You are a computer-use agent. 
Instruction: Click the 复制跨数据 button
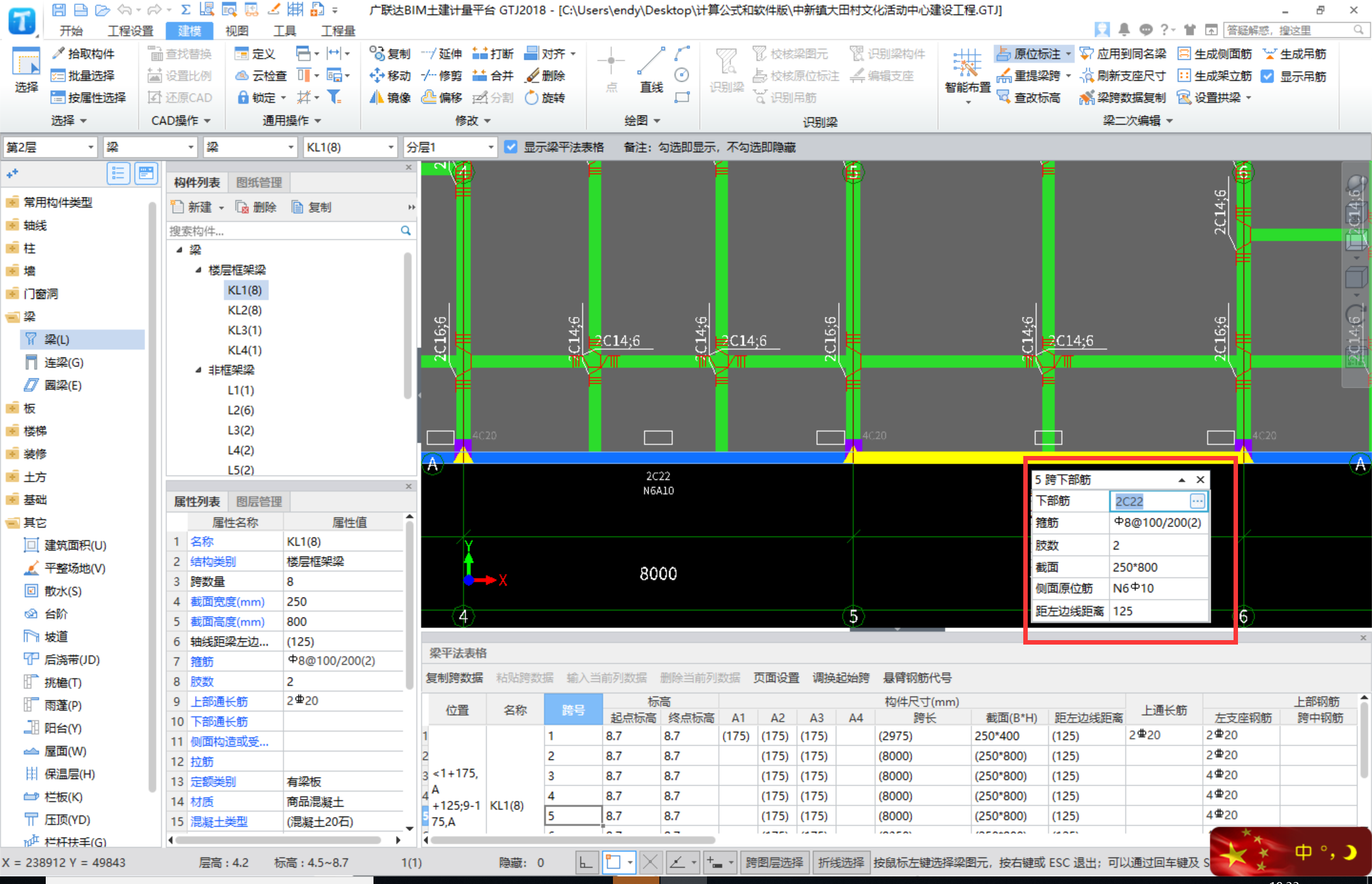pos(454,678)
